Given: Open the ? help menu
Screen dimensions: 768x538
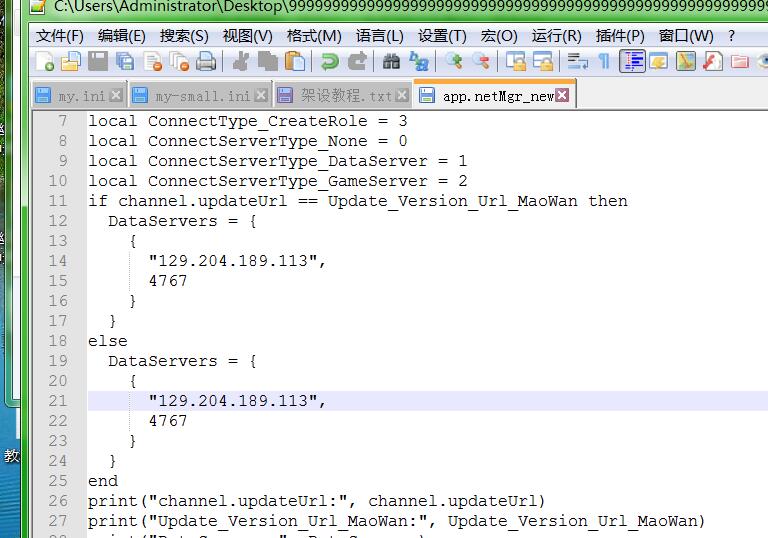Looking at the screenshot, I should (x=731, y=36).
